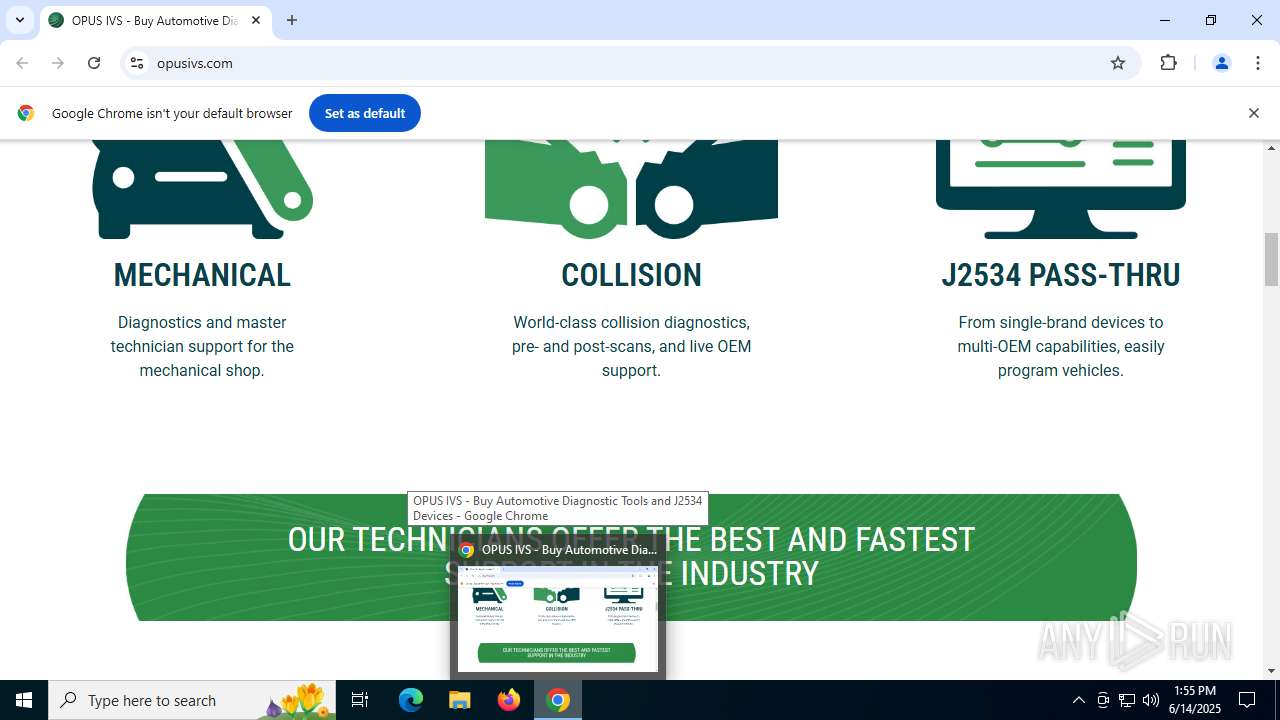Reload the current page

94,63
